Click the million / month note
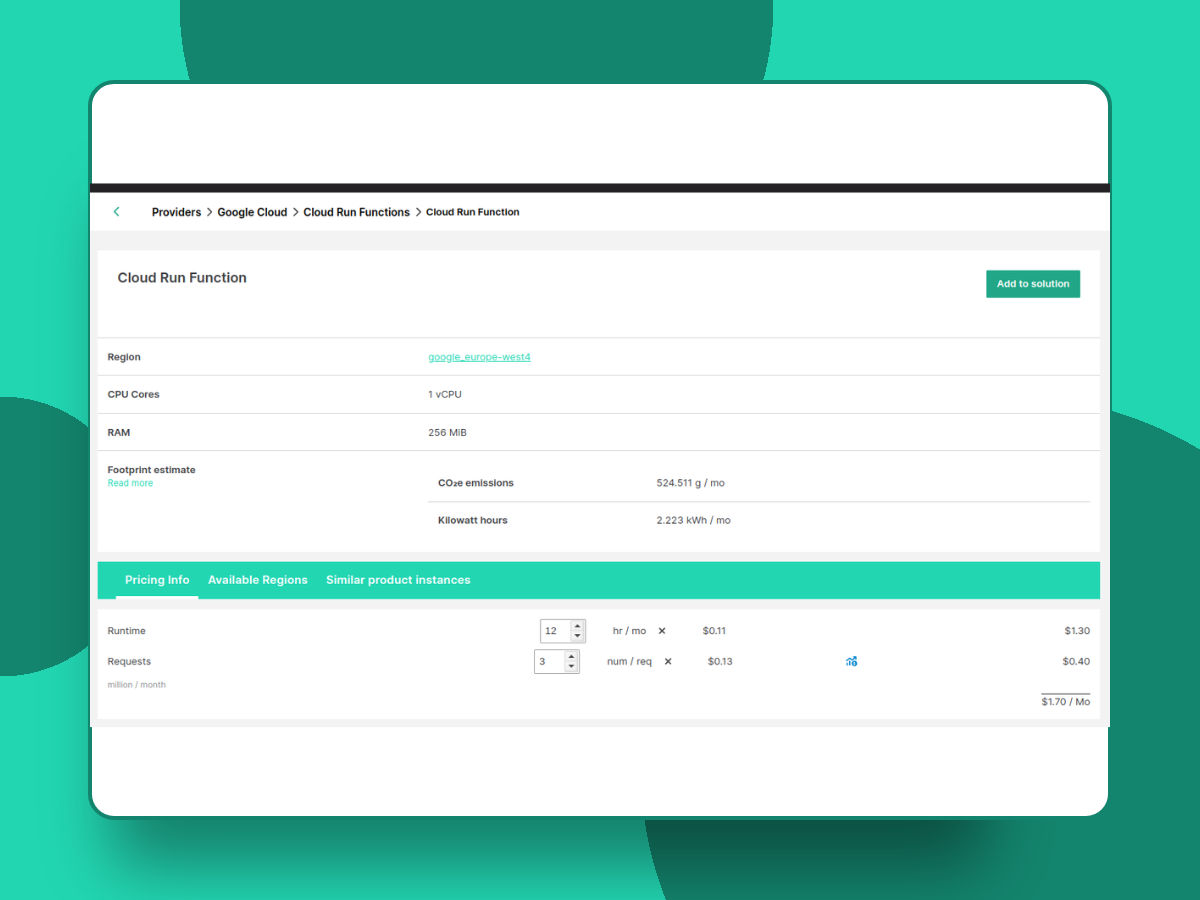 (137, 685)
